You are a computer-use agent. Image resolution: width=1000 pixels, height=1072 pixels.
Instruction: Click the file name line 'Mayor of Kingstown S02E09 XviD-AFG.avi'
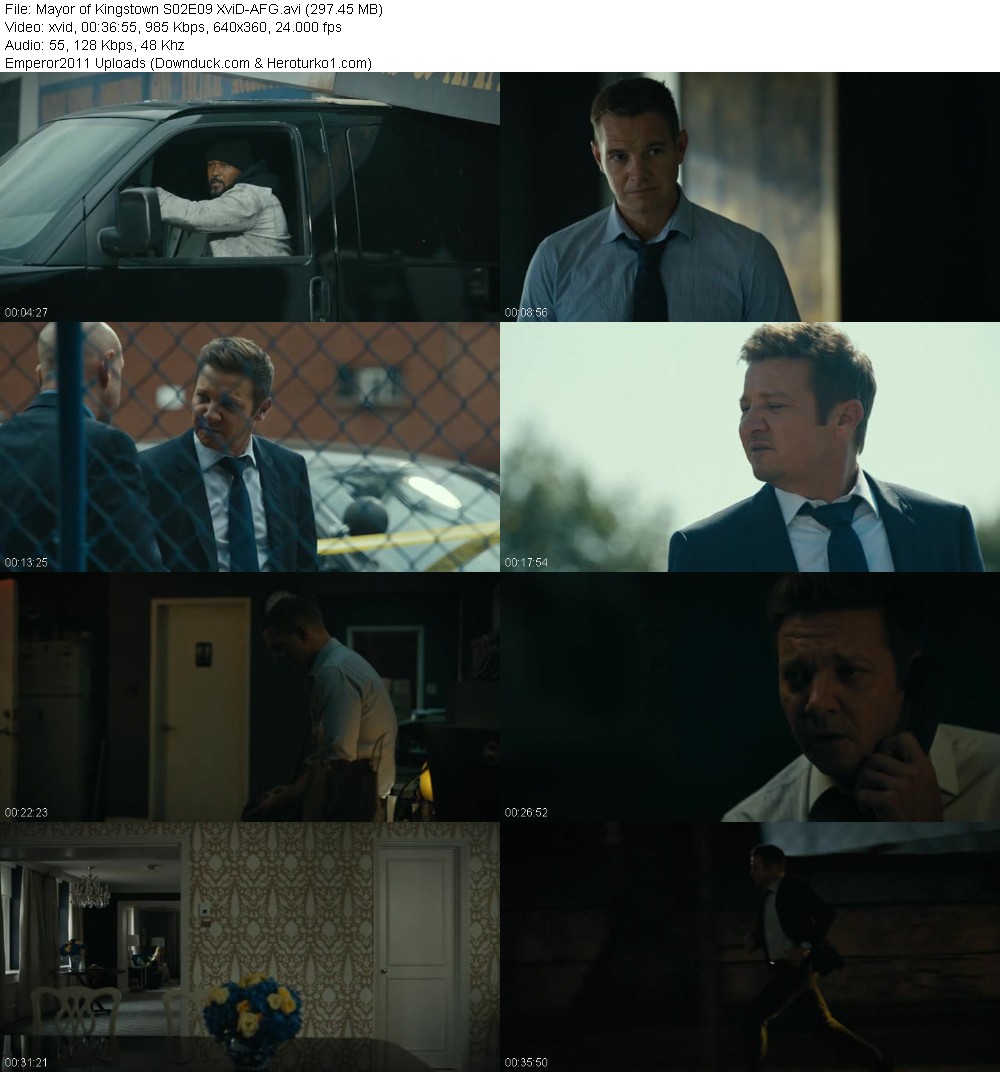(x=193, y=10)
